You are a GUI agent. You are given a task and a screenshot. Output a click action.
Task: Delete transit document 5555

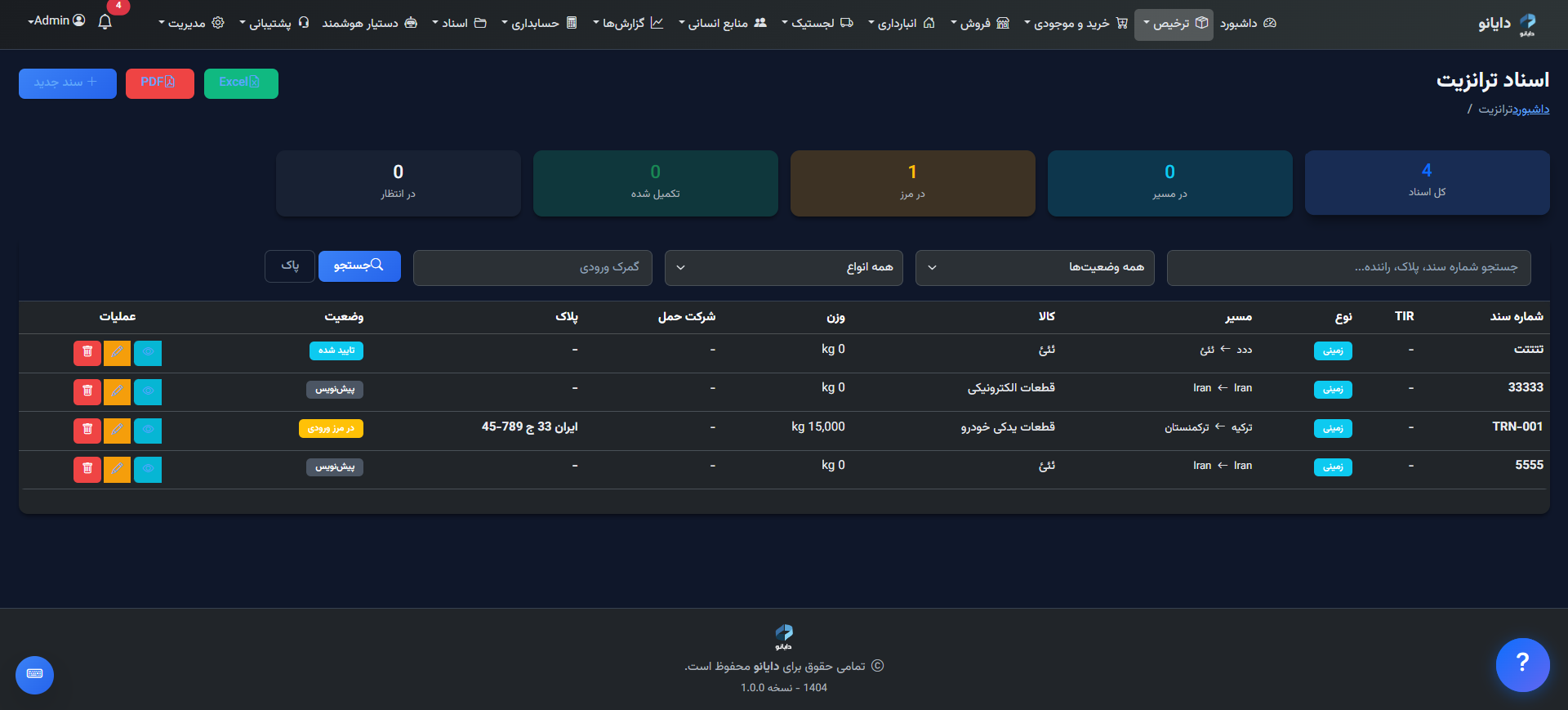pos(87,469)
